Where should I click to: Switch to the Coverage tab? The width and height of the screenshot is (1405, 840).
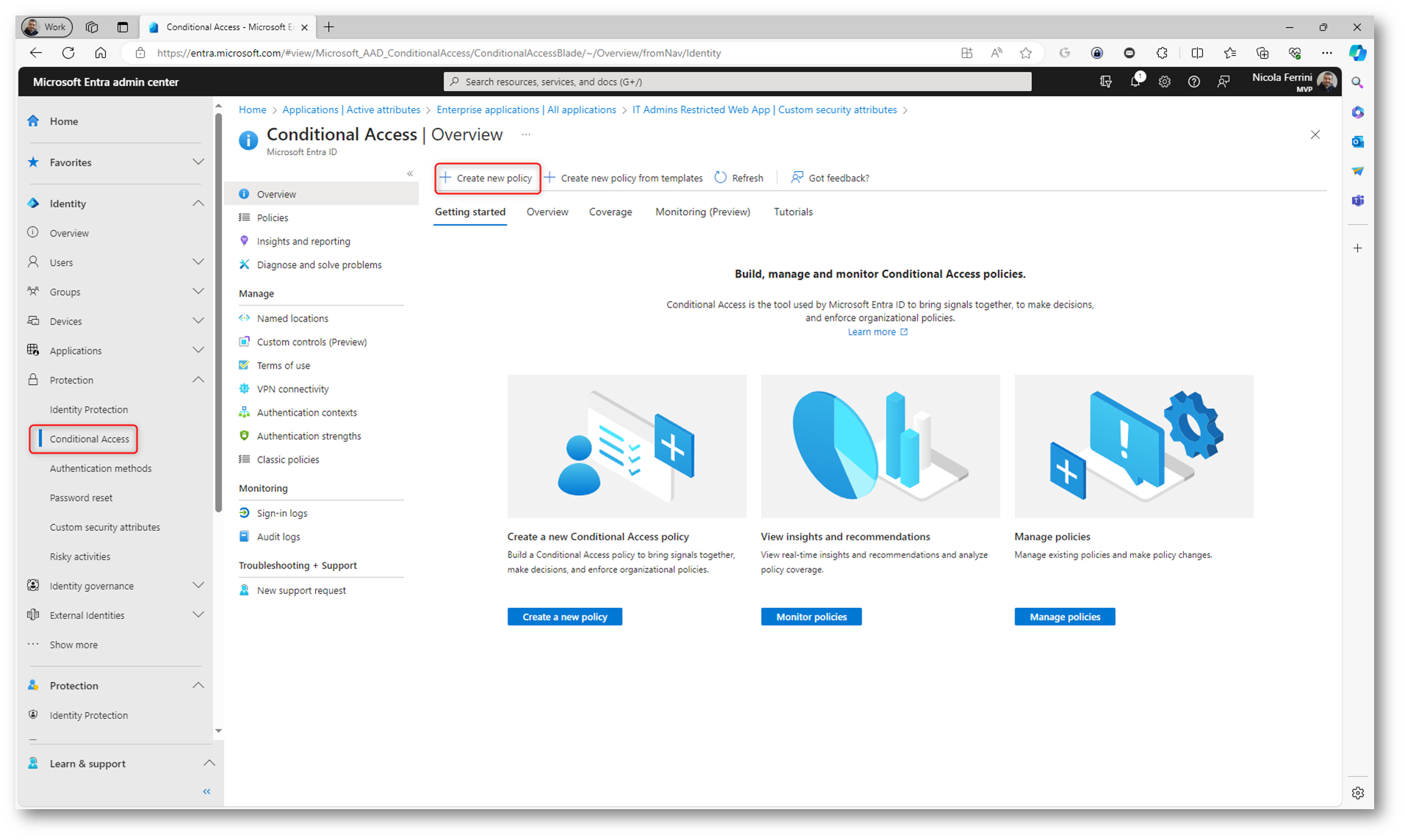[610, 211]
